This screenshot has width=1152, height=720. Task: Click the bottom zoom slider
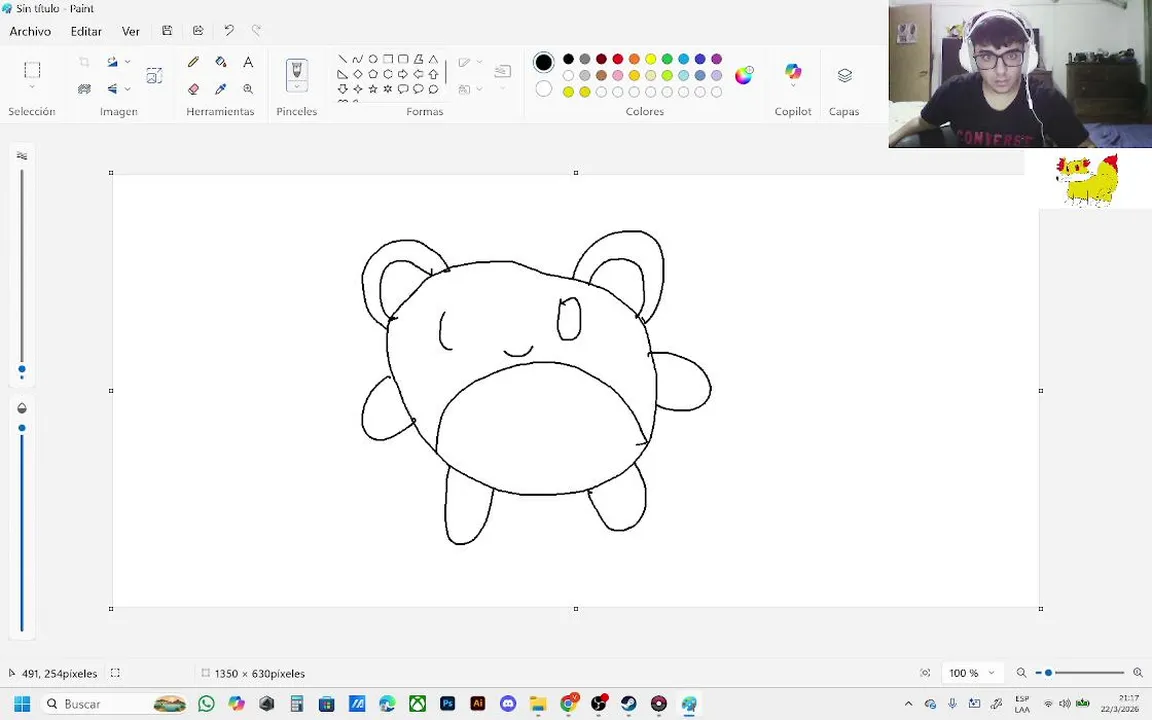[x=1080, y=673]
